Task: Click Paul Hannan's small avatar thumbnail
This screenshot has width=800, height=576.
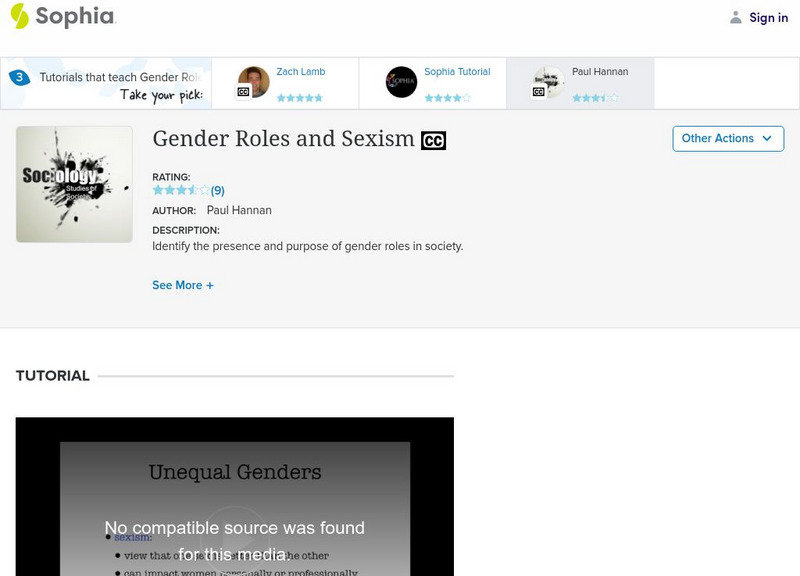Action: pyautogui.click(x=549, y=82)
